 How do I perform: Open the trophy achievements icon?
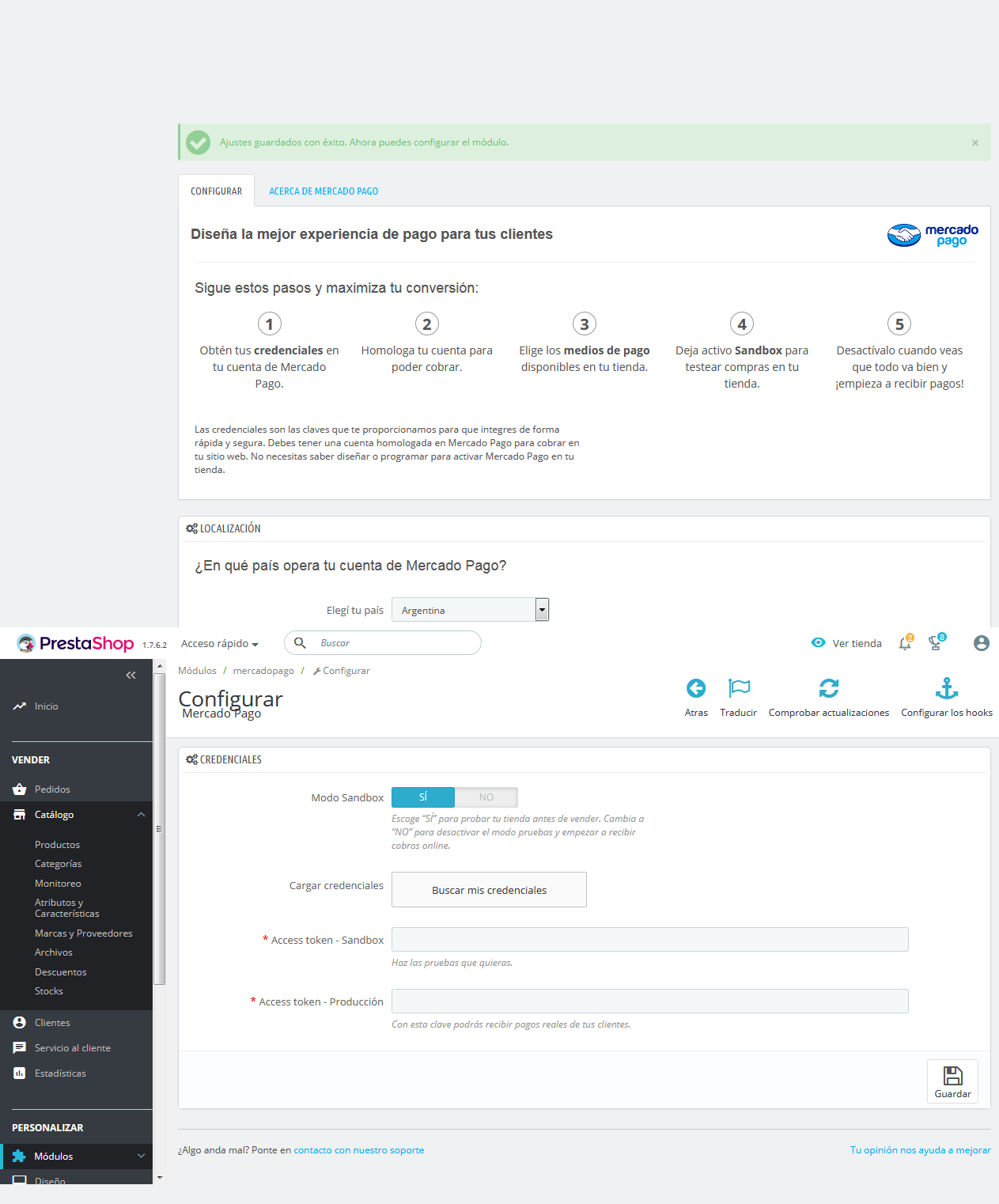(937, 643)
